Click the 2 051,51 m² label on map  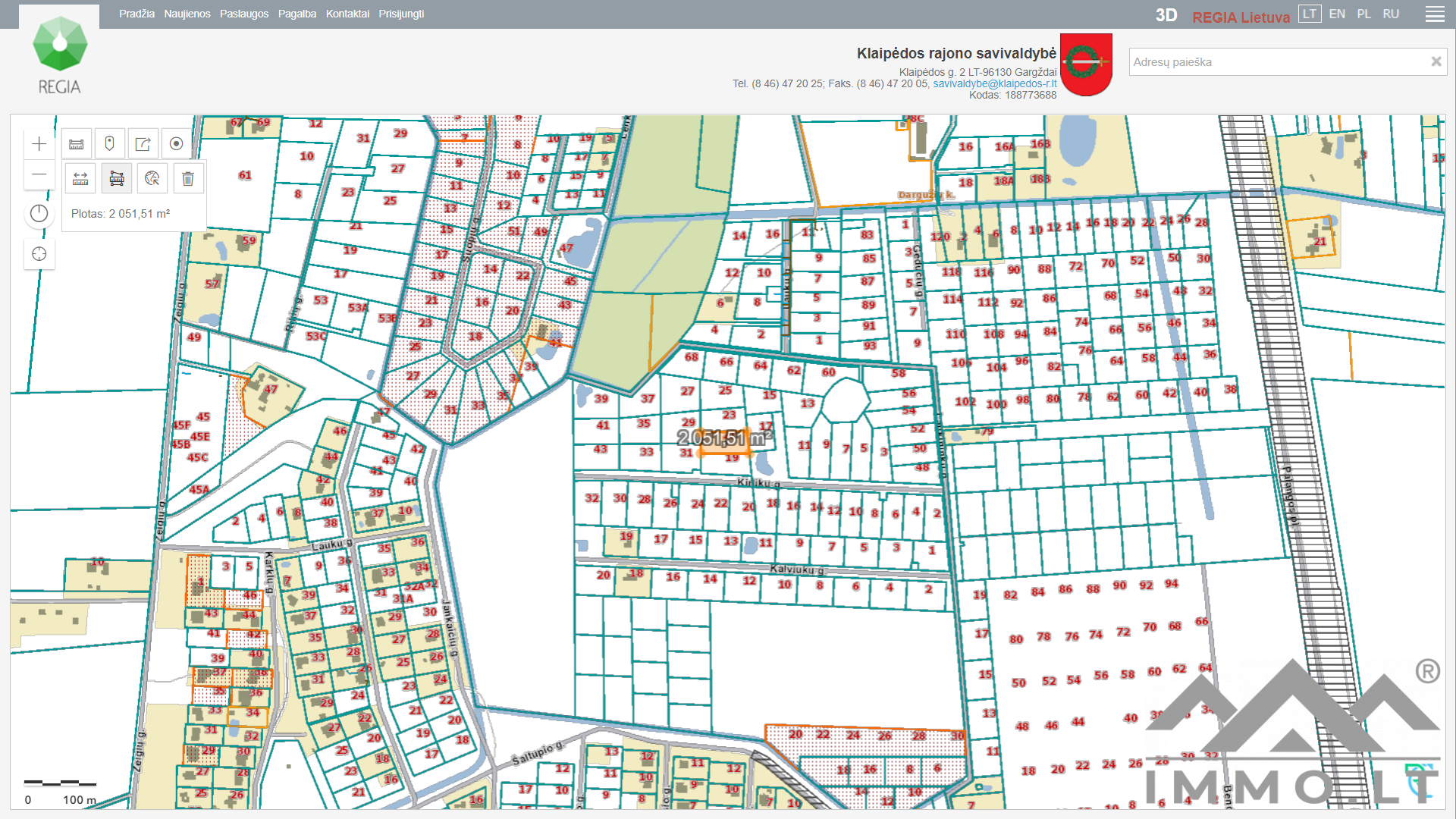pyautogui.click(x=724, y=438)
